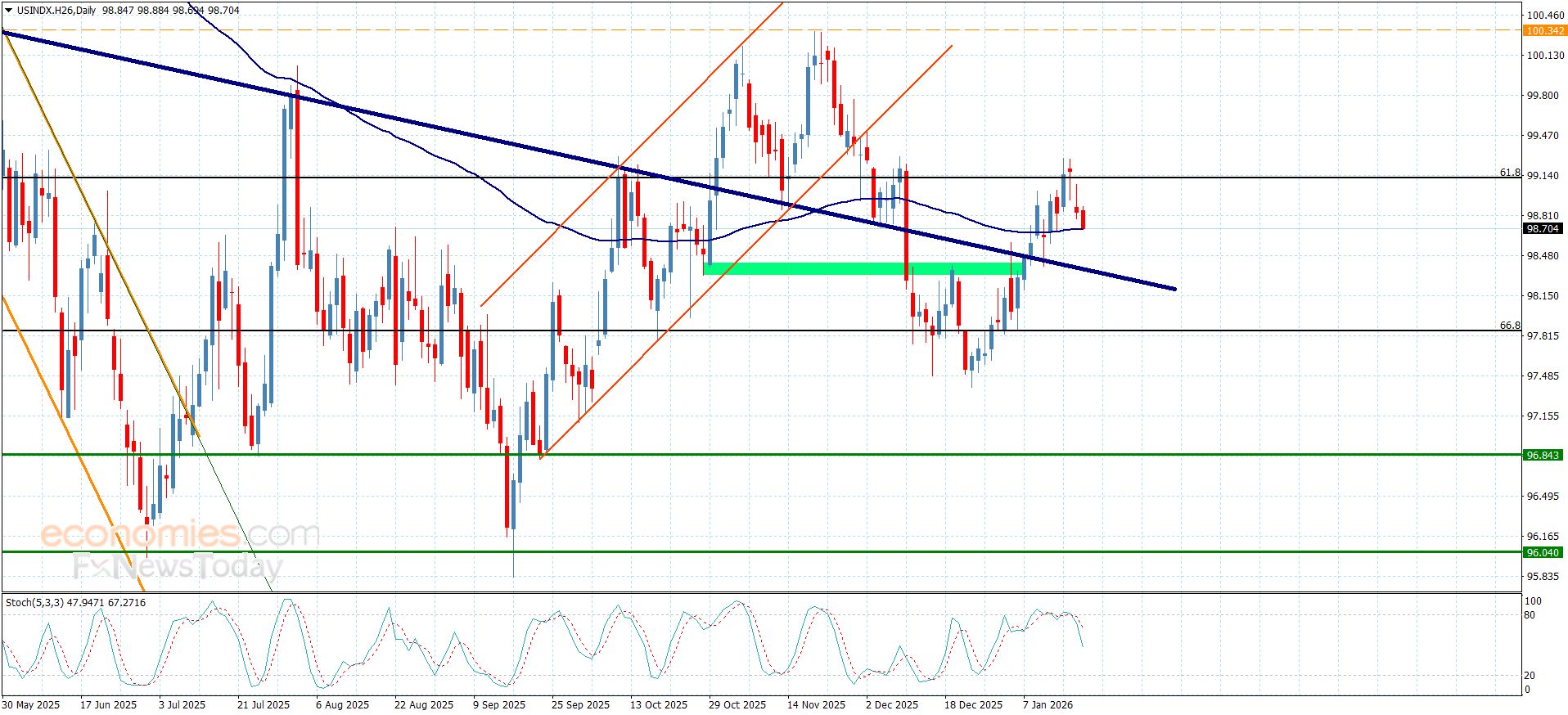Select the thick navy descending trendline
This screenshot has height=715, width=1568.
(x=589, y=160)
